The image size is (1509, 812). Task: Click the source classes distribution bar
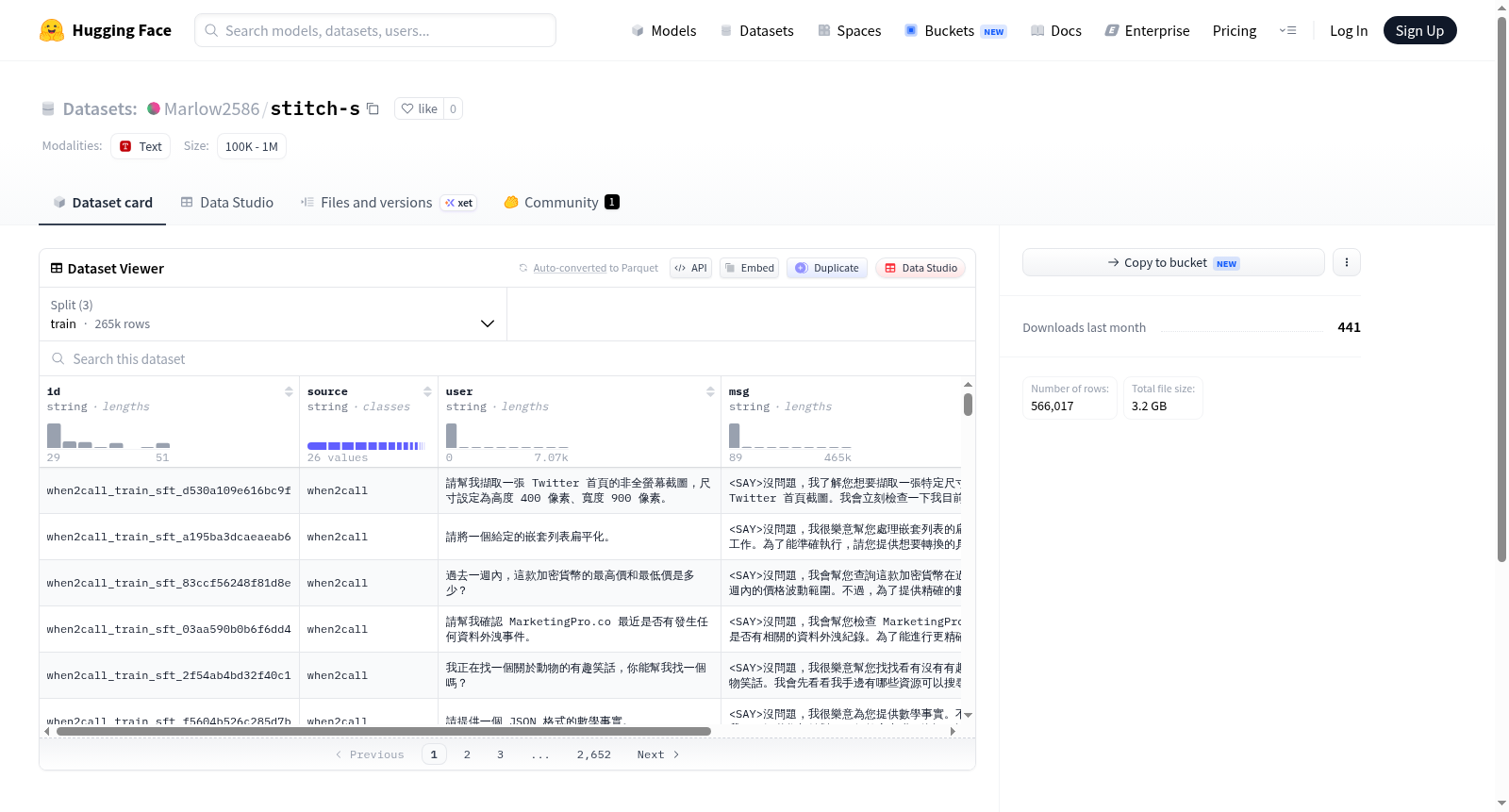pyautogui.click(x=366, y=445)
